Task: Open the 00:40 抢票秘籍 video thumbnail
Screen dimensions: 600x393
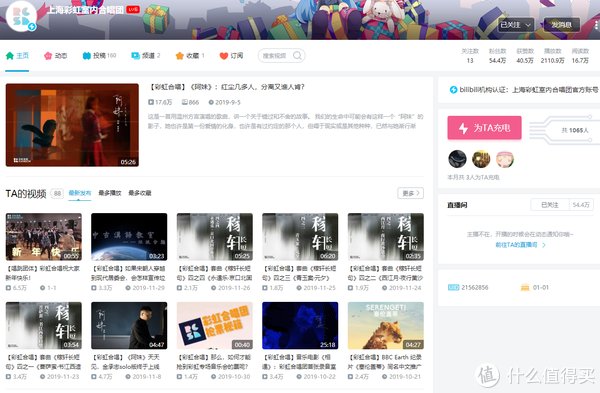Action: point(215,326)
